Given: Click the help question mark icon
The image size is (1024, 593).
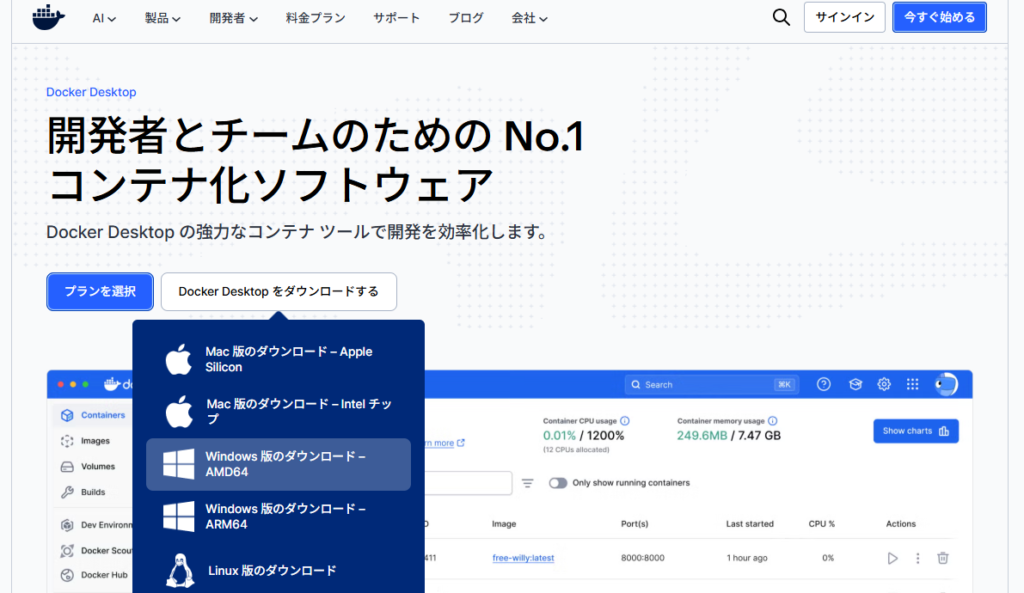Looking at the screenshot, I should 824,384.
